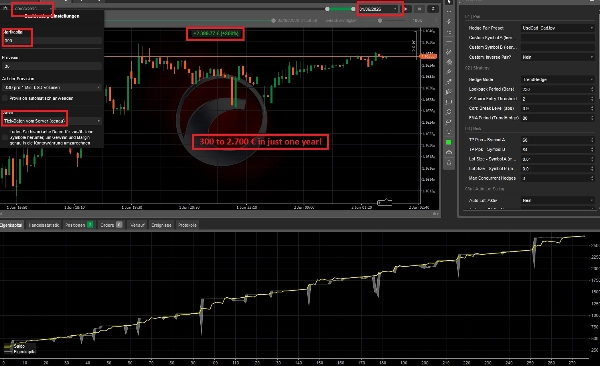
Task: Click the diamond marker on the backtest timeline
Action: [x=273, y=21]
